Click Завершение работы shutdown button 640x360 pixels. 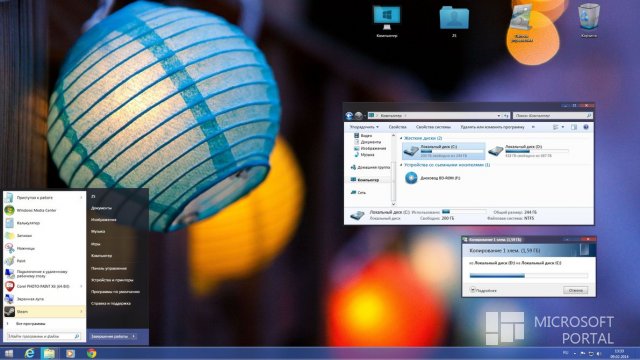tap(109, 336)
